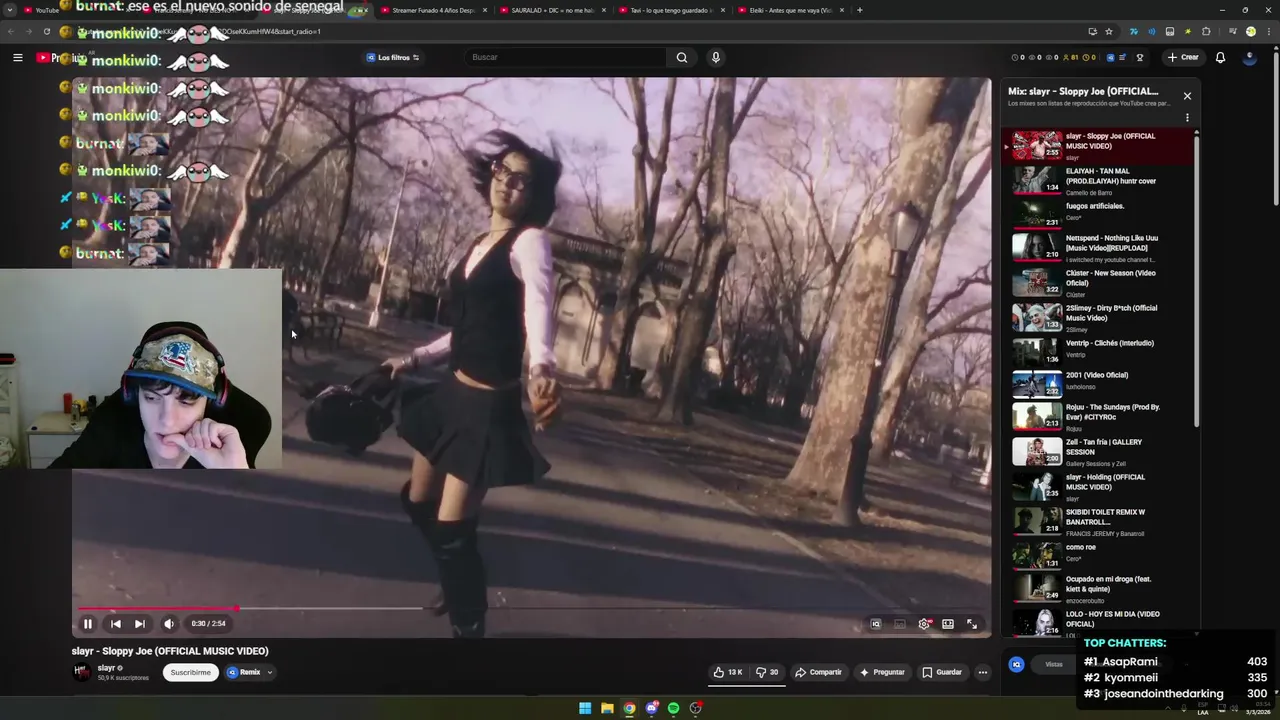This screenshot has height=720, width=1280.
Task: Play Nettspend - Nothing Like Uuu
Action: click(1100, 248)
